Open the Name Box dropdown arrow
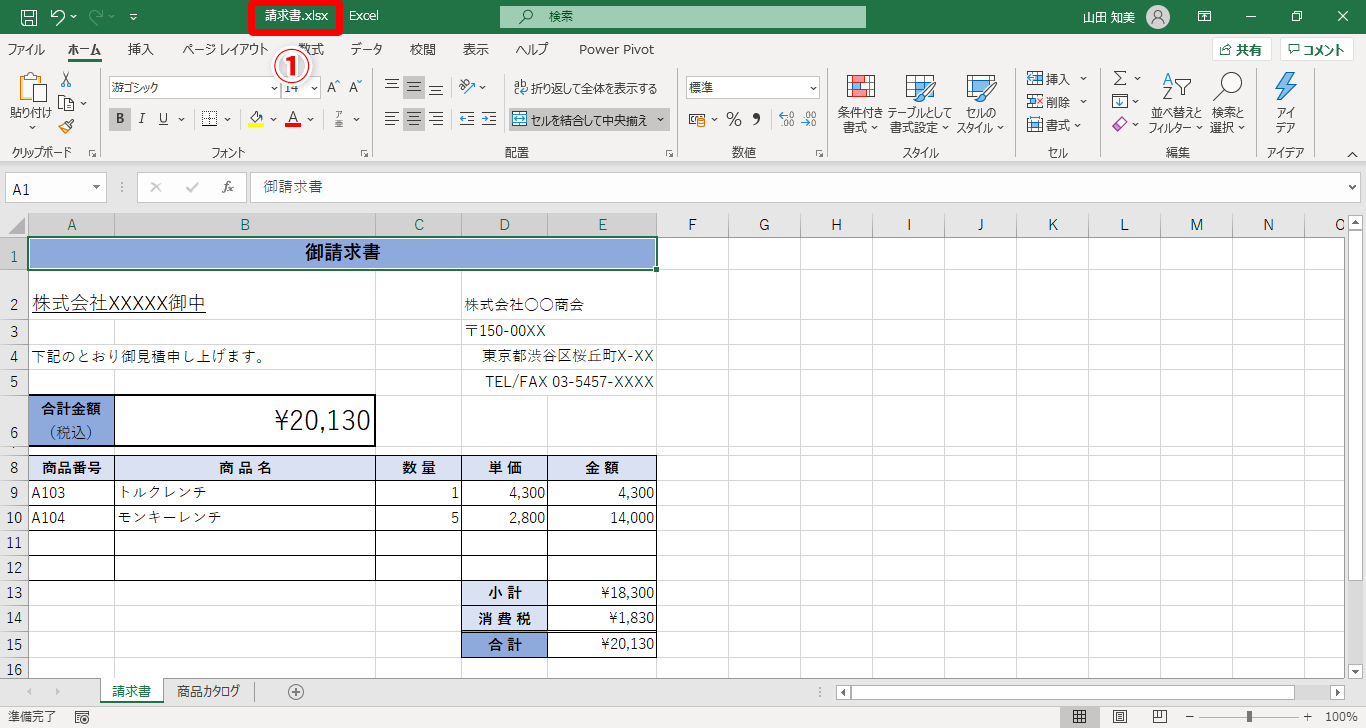Viewport: 1366px width, 728px height. pos(97,188)
